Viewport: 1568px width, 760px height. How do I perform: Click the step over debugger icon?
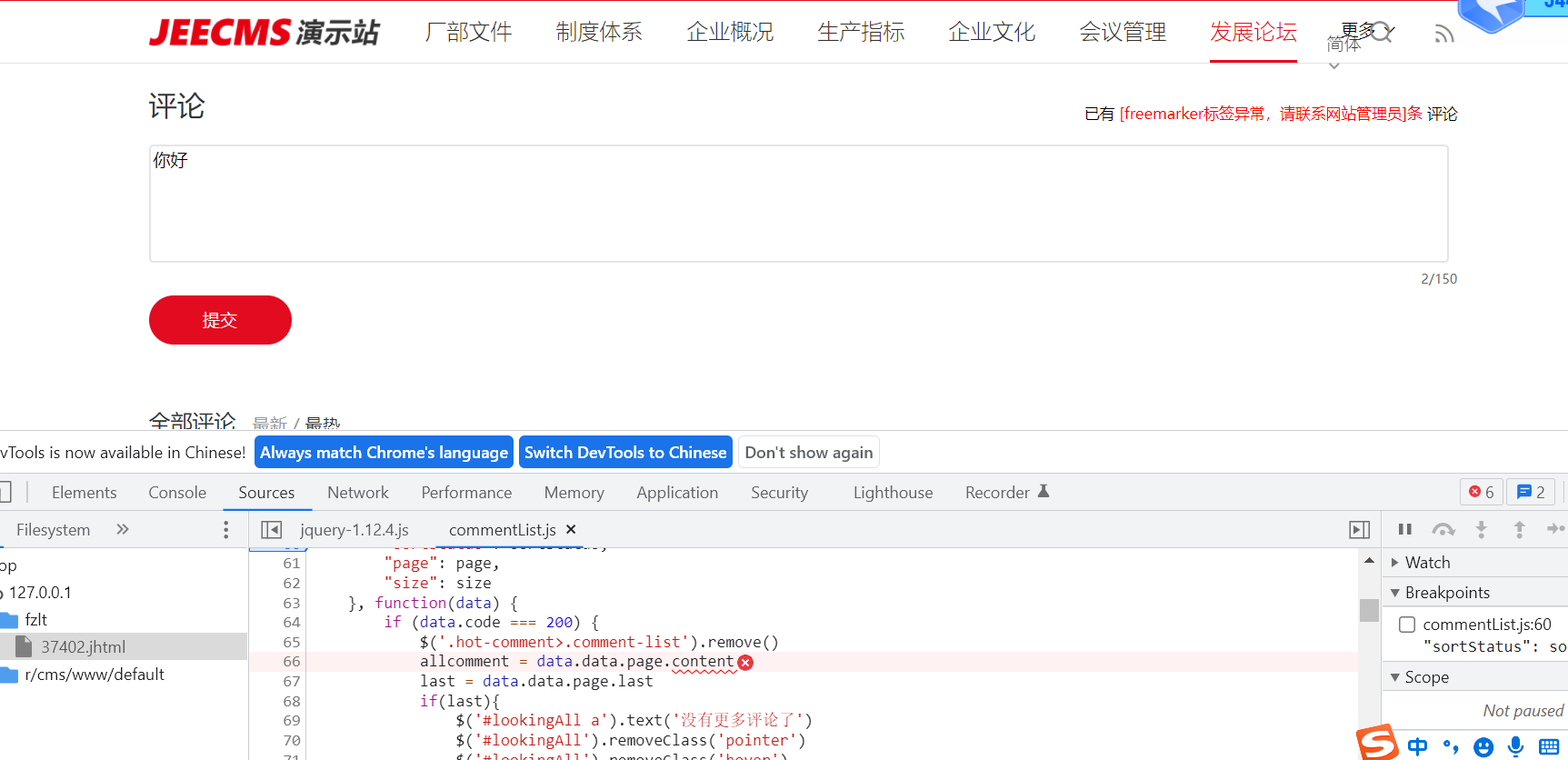[x=1443, y=529]
